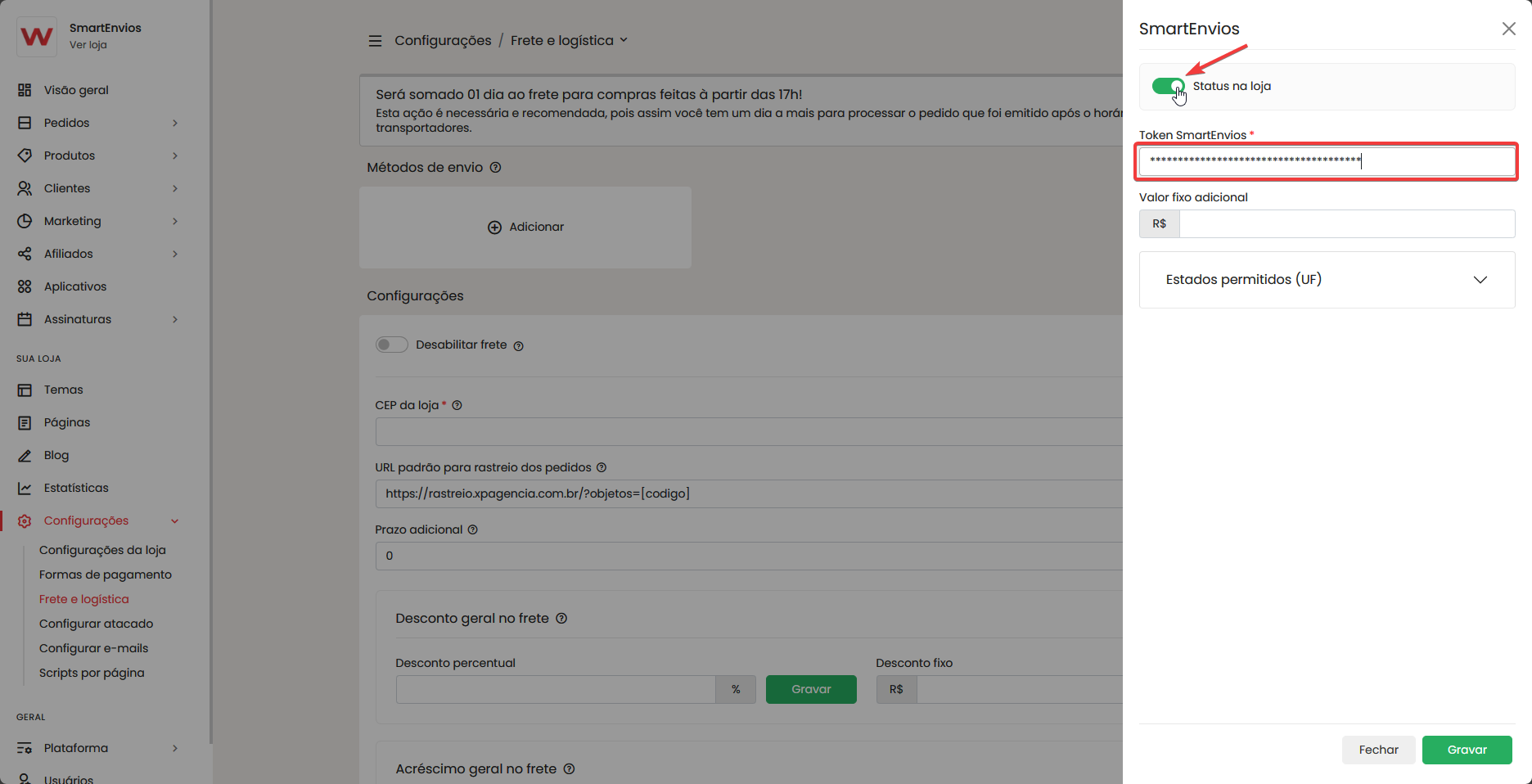Image resolution: width=1532 pixels, height=784 pixels.
Task: Click the Fechar button
Action: click(x=1378, y=750)
